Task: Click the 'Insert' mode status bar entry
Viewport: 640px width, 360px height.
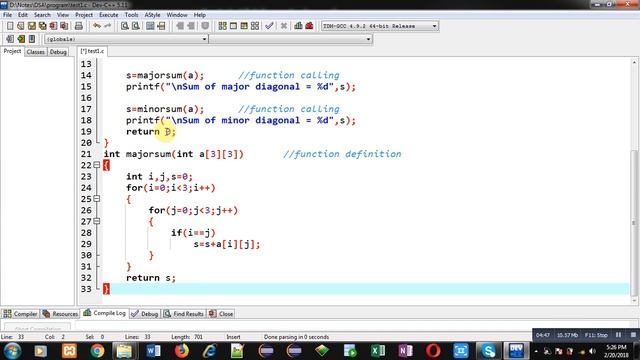Action: point(233,337)
